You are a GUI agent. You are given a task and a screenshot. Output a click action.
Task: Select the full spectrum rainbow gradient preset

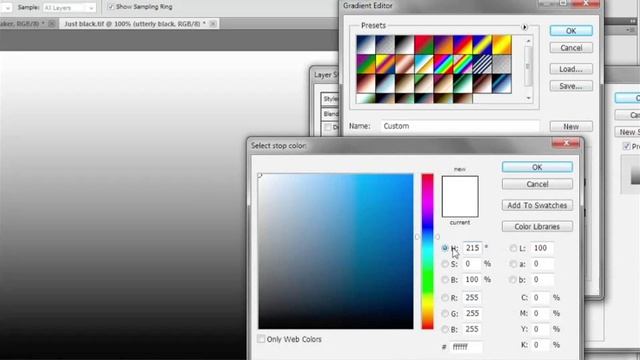[x=443, y=64]
